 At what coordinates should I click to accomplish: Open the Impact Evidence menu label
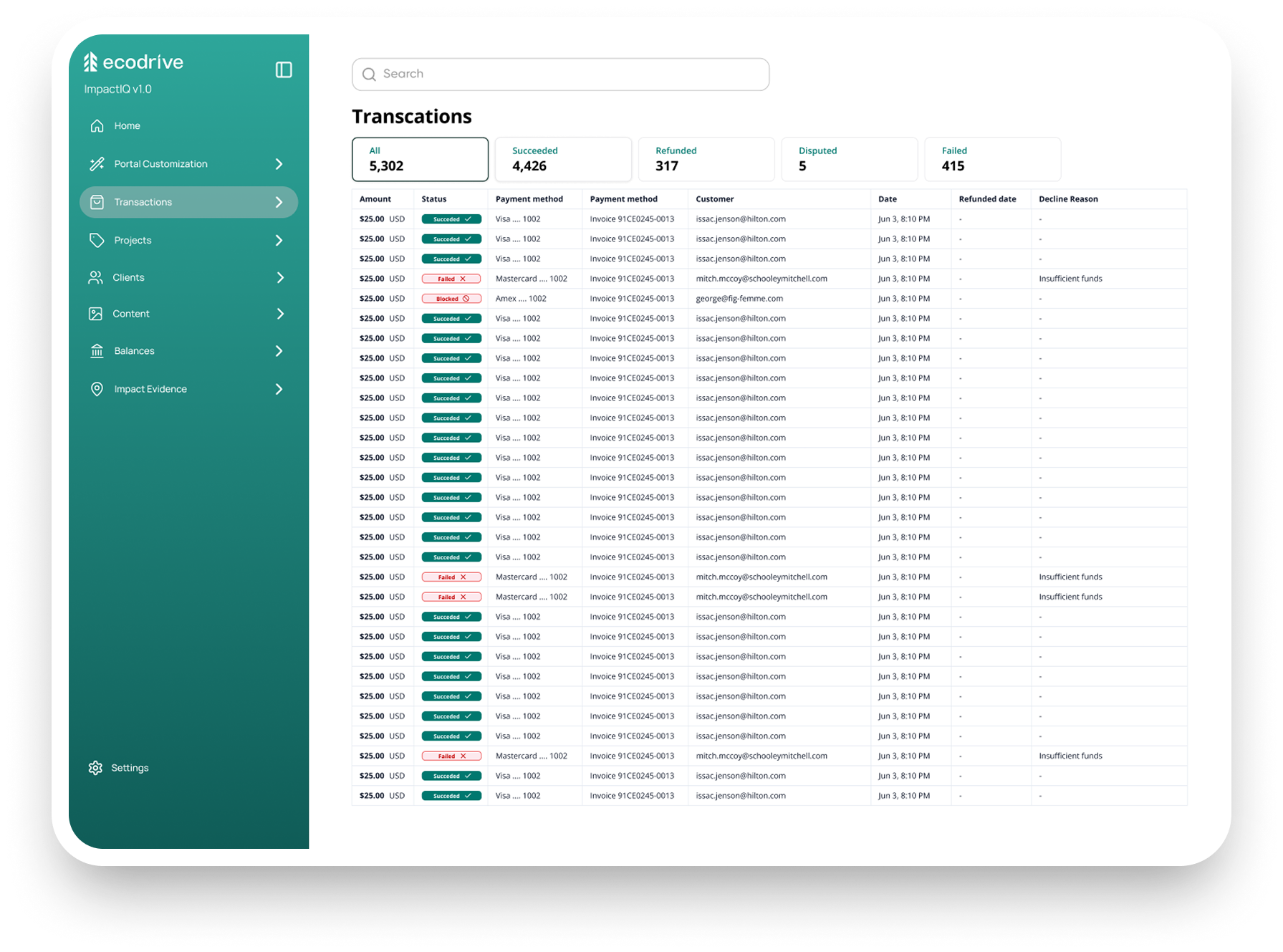click(x=150, y=389)
